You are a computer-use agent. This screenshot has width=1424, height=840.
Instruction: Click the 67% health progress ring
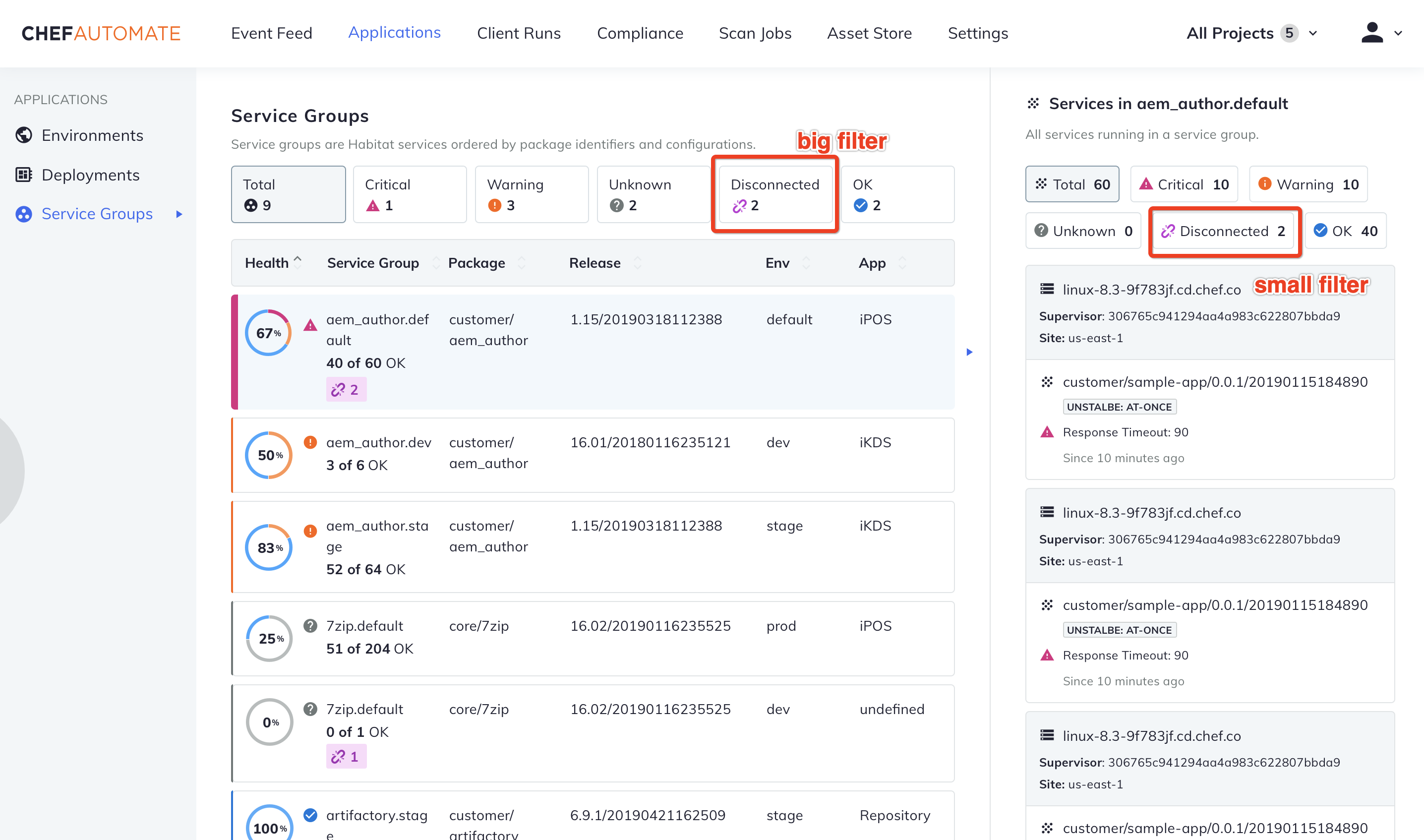tap(268, 333)
